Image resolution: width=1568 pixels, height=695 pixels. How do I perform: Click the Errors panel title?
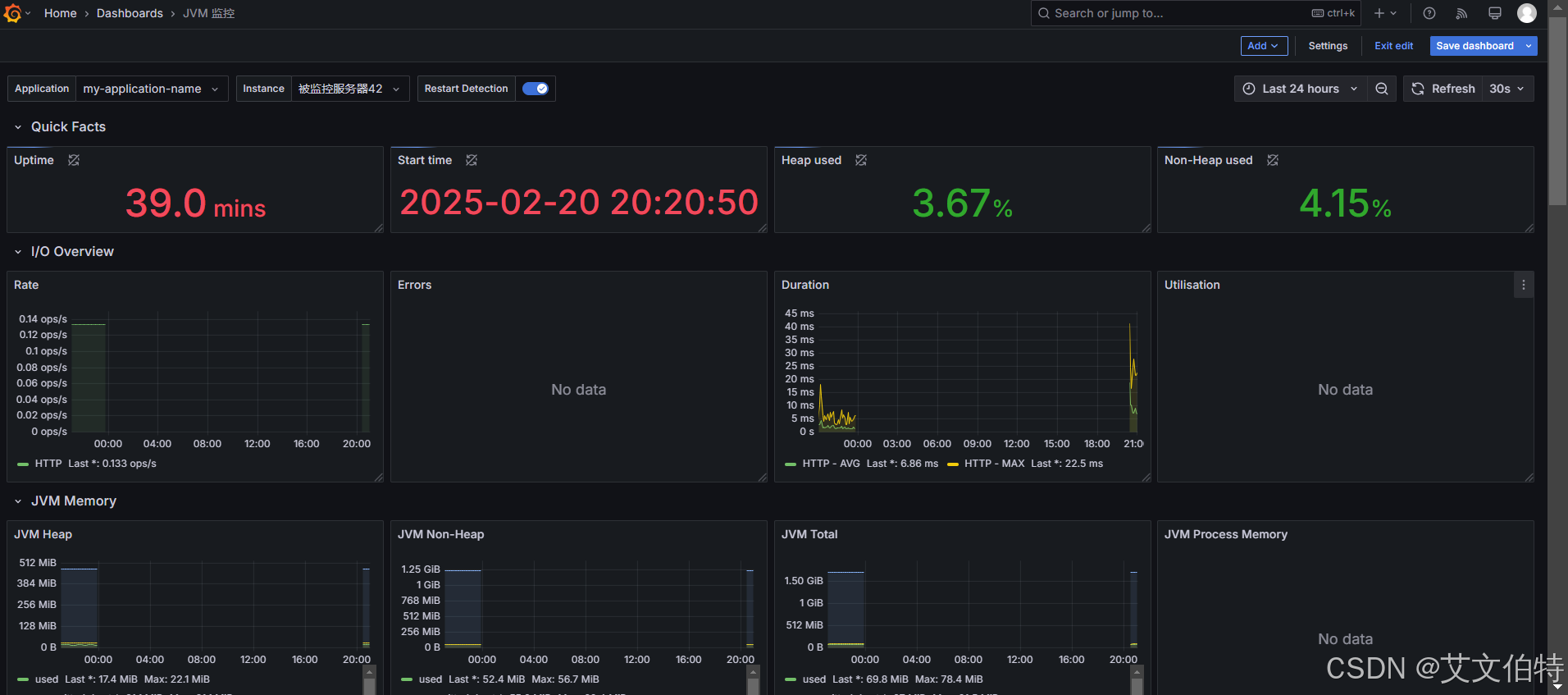pos(415,285)
